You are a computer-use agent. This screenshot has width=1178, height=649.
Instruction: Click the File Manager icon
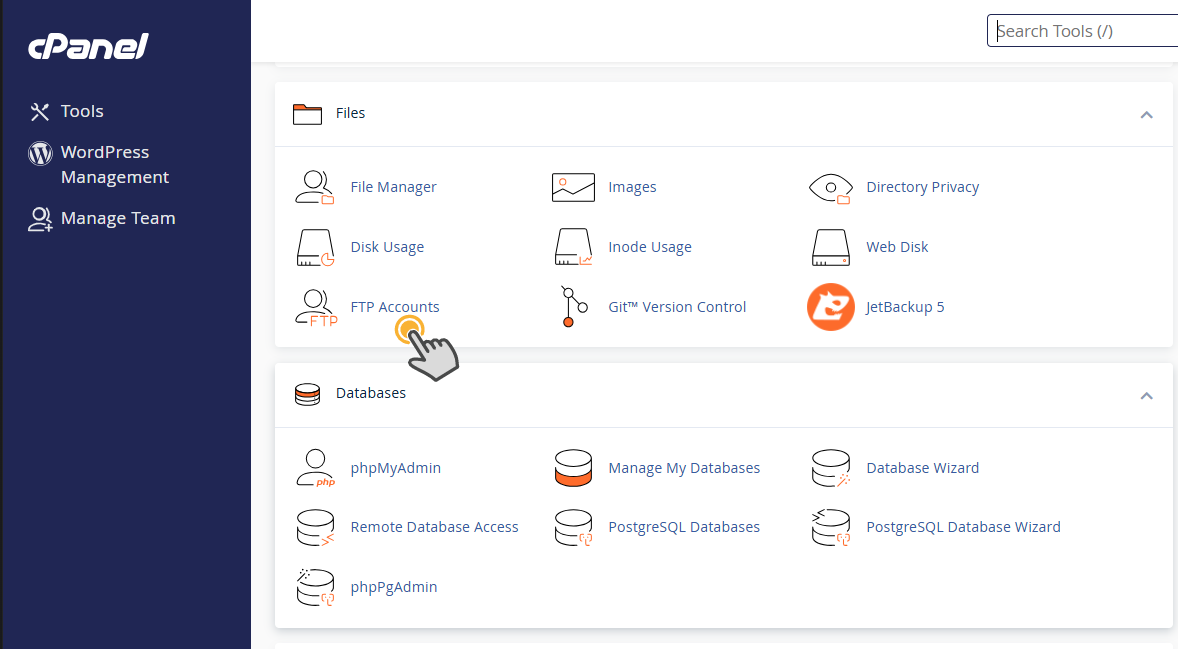315,187
